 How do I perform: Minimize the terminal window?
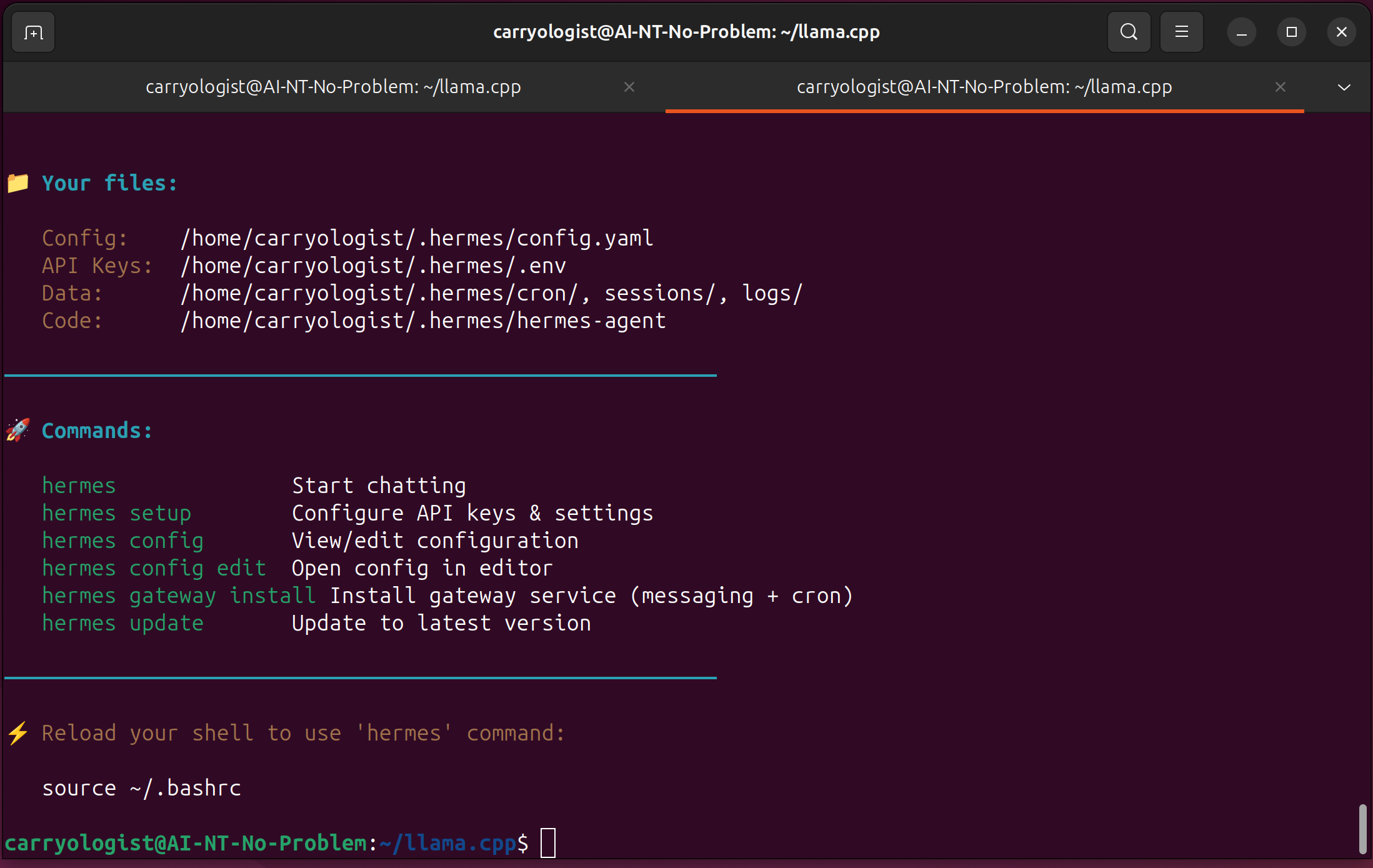1241,32
